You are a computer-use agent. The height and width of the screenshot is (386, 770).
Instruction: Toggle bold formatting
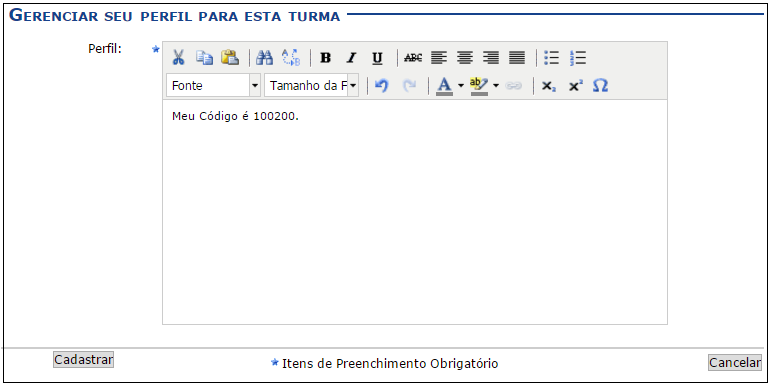[x=325, y=58]
